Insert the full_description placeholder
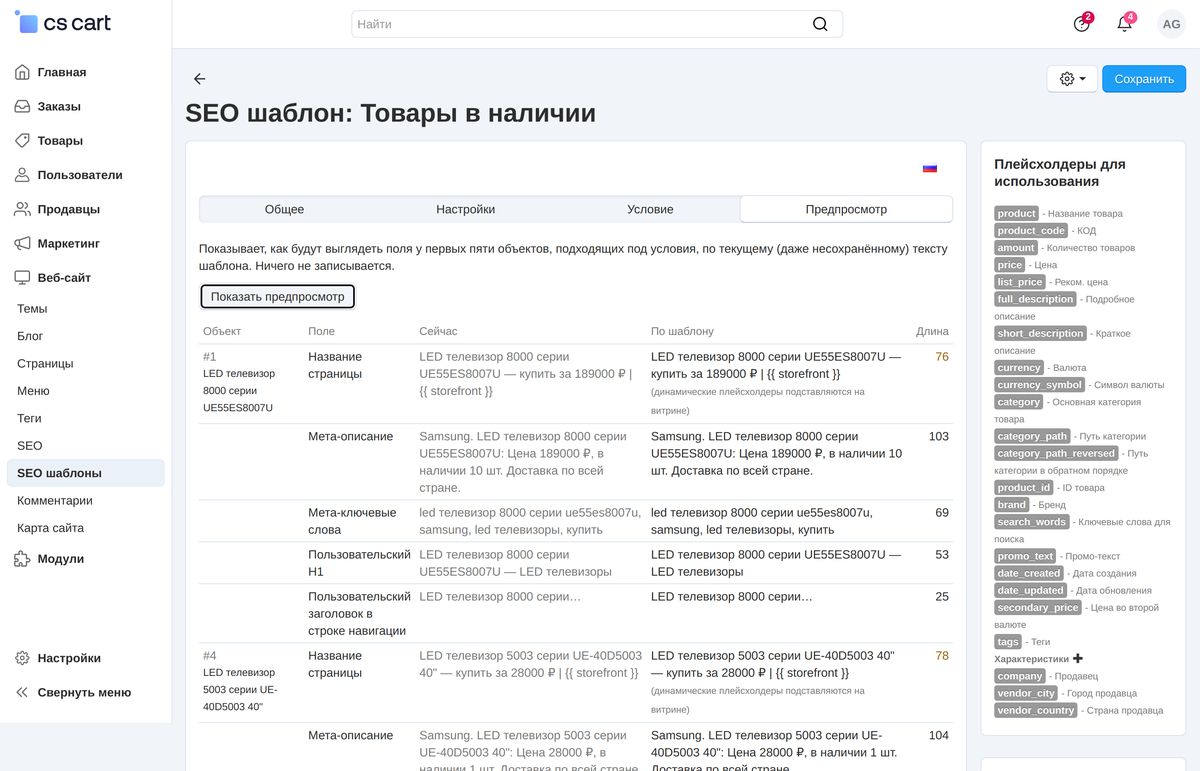This screenshot has width=1200, height=771. point(1035,299)
